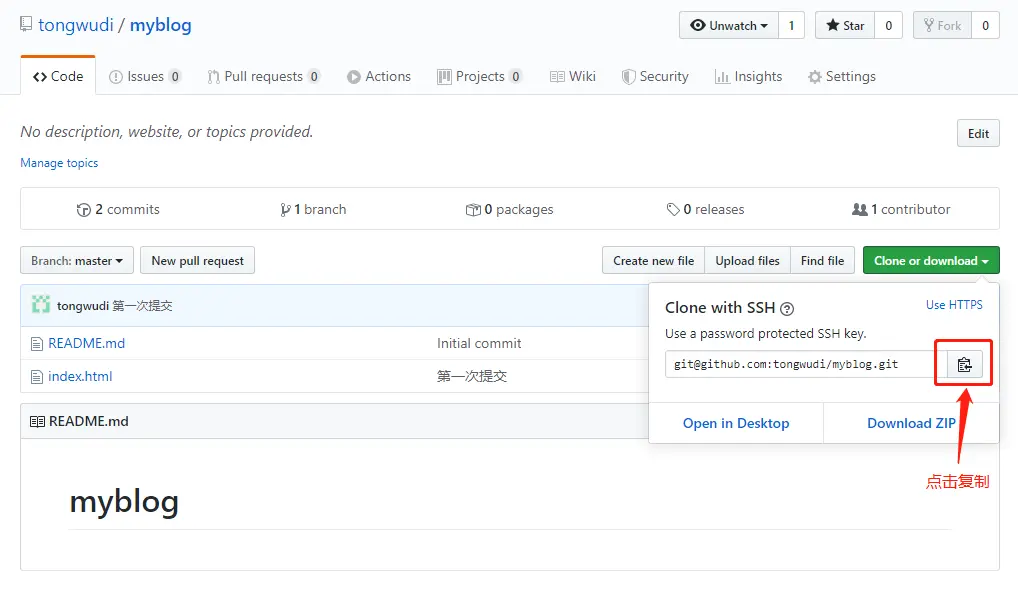Click the Manage topics link
Image resolution: width=1018 pixels, height=589 pixels.
click(x=59, y=163)
